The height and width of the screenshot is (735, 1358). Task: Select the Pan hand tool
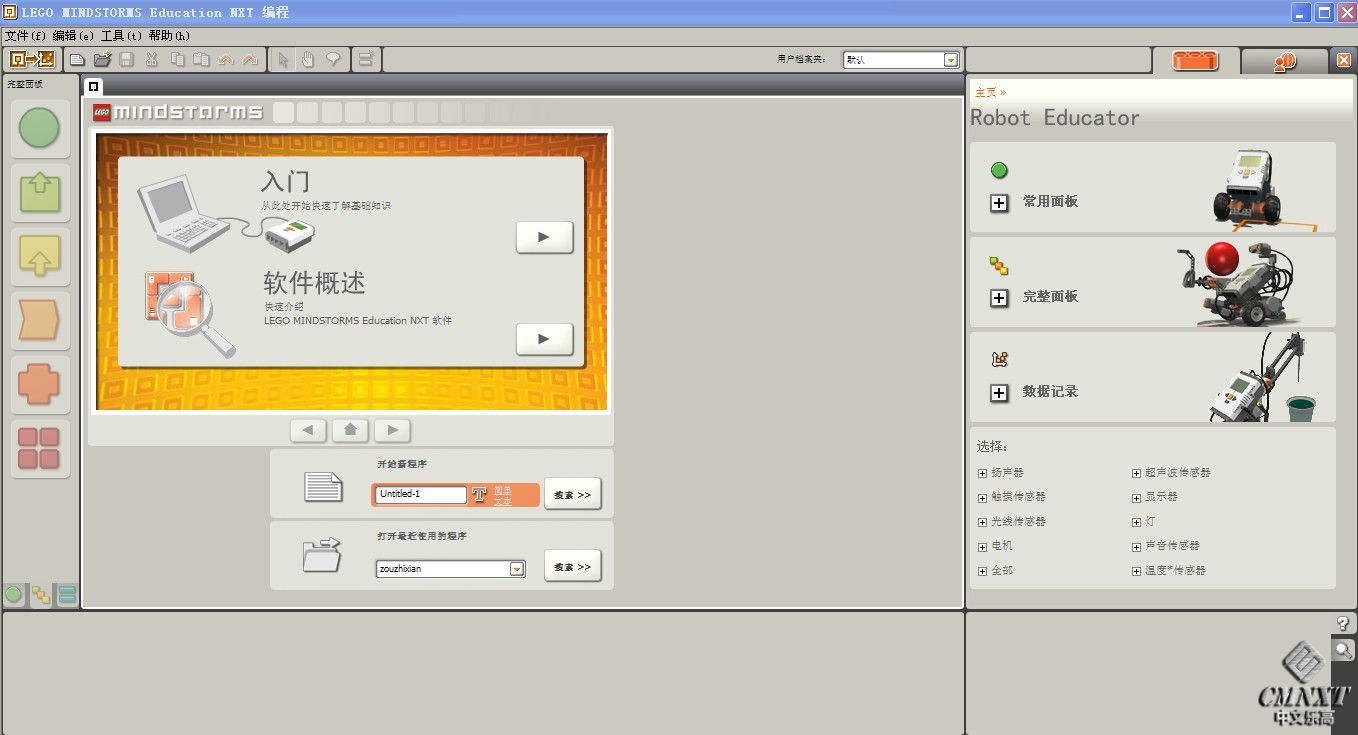click(308, 60)
